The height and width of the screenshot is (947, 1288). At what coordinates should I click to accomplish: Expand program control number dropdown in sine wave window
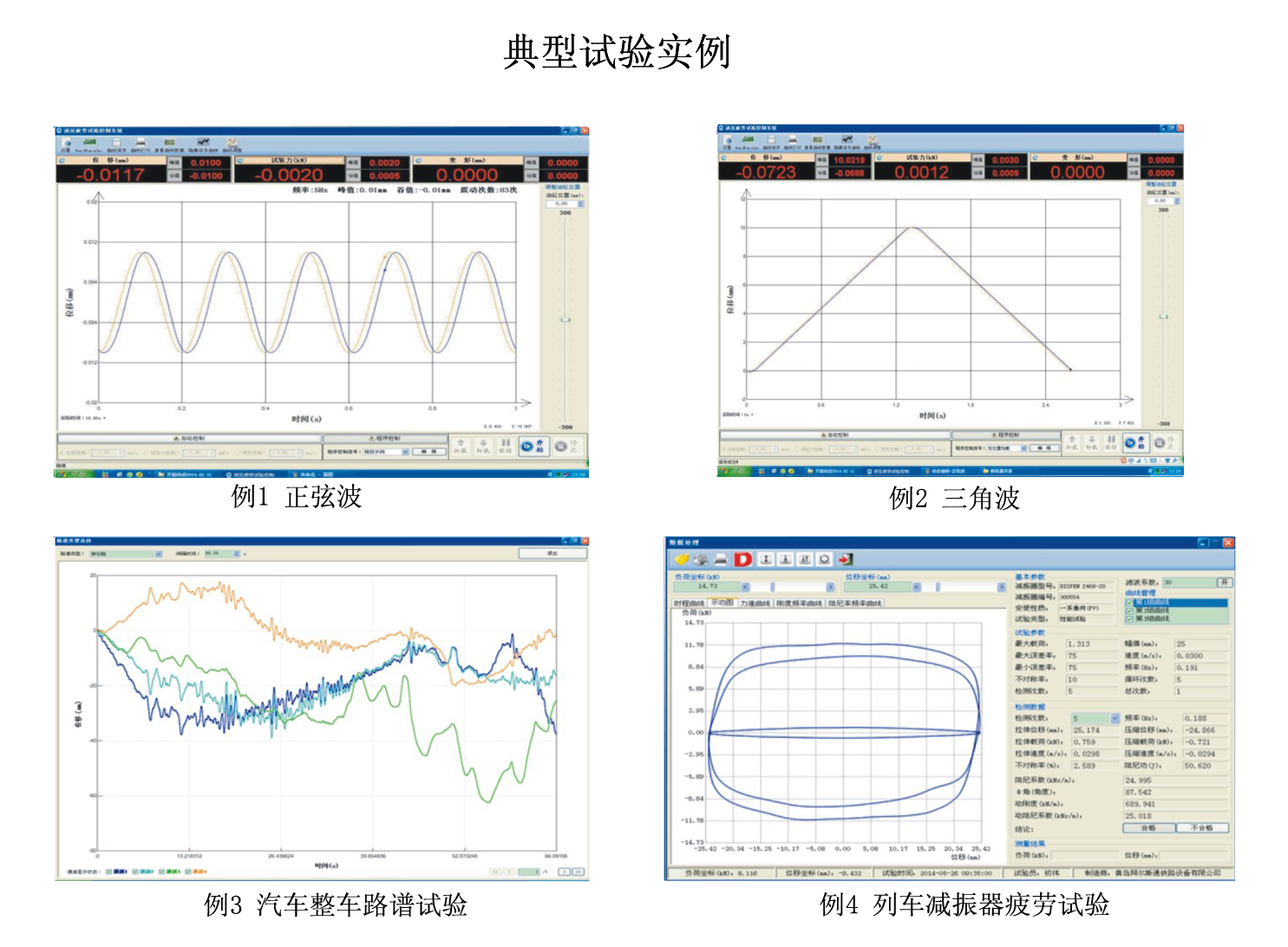click(405, 452)
